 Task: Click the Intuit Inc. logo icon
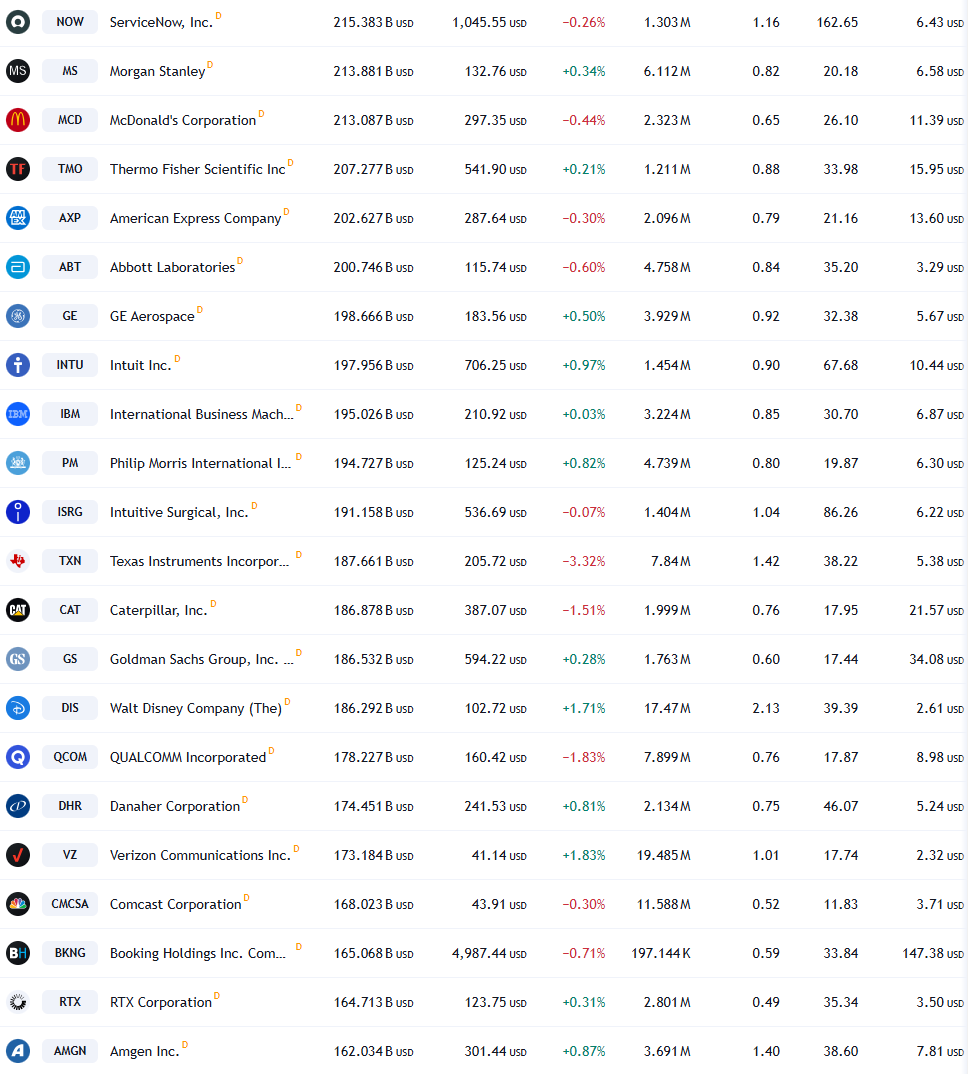coord(18,364)
